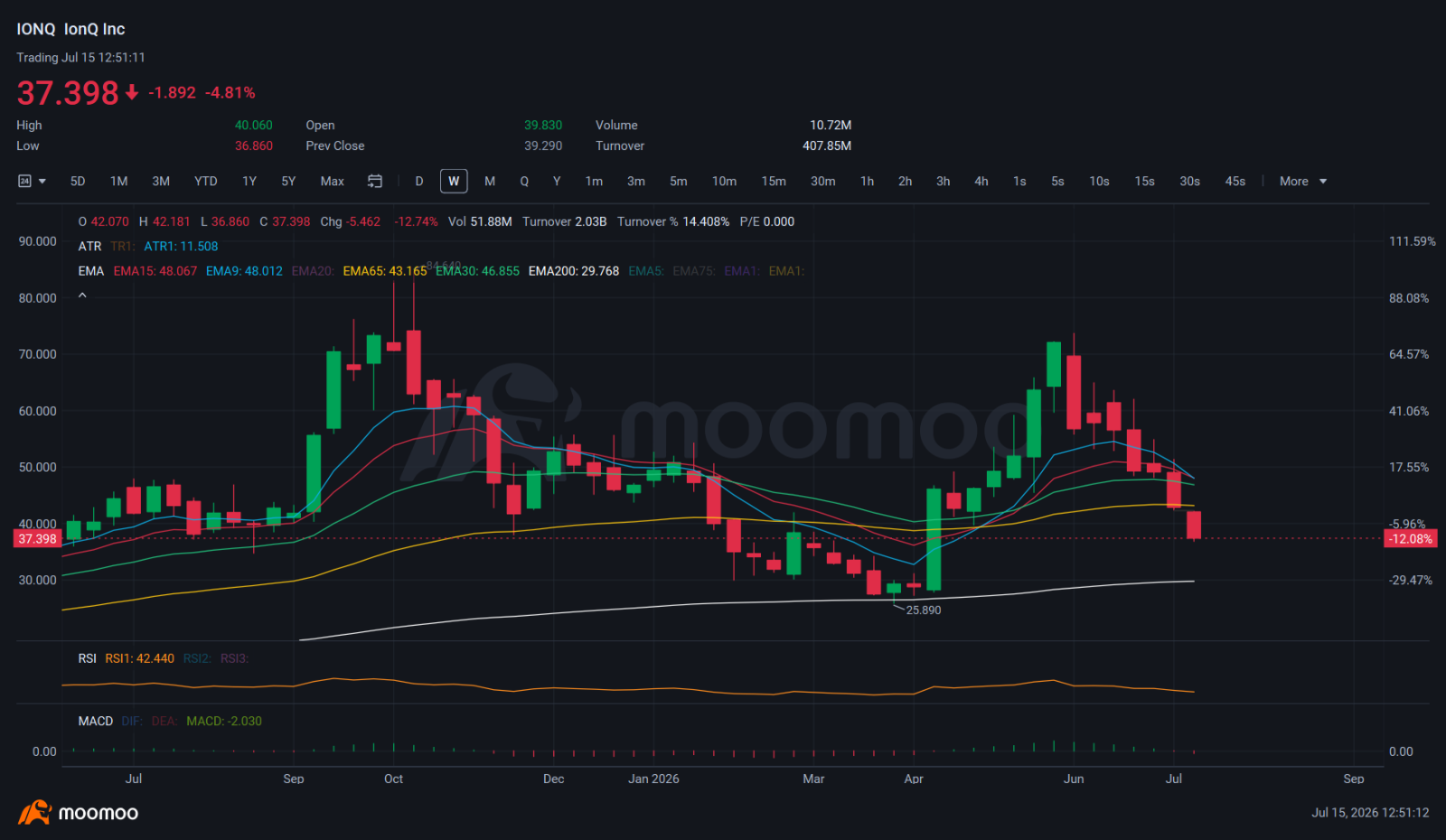The width and height of the screenshot is (1446, 840).
Task: Click the EMA15: 48.067 legend
Action: (155, 271)
